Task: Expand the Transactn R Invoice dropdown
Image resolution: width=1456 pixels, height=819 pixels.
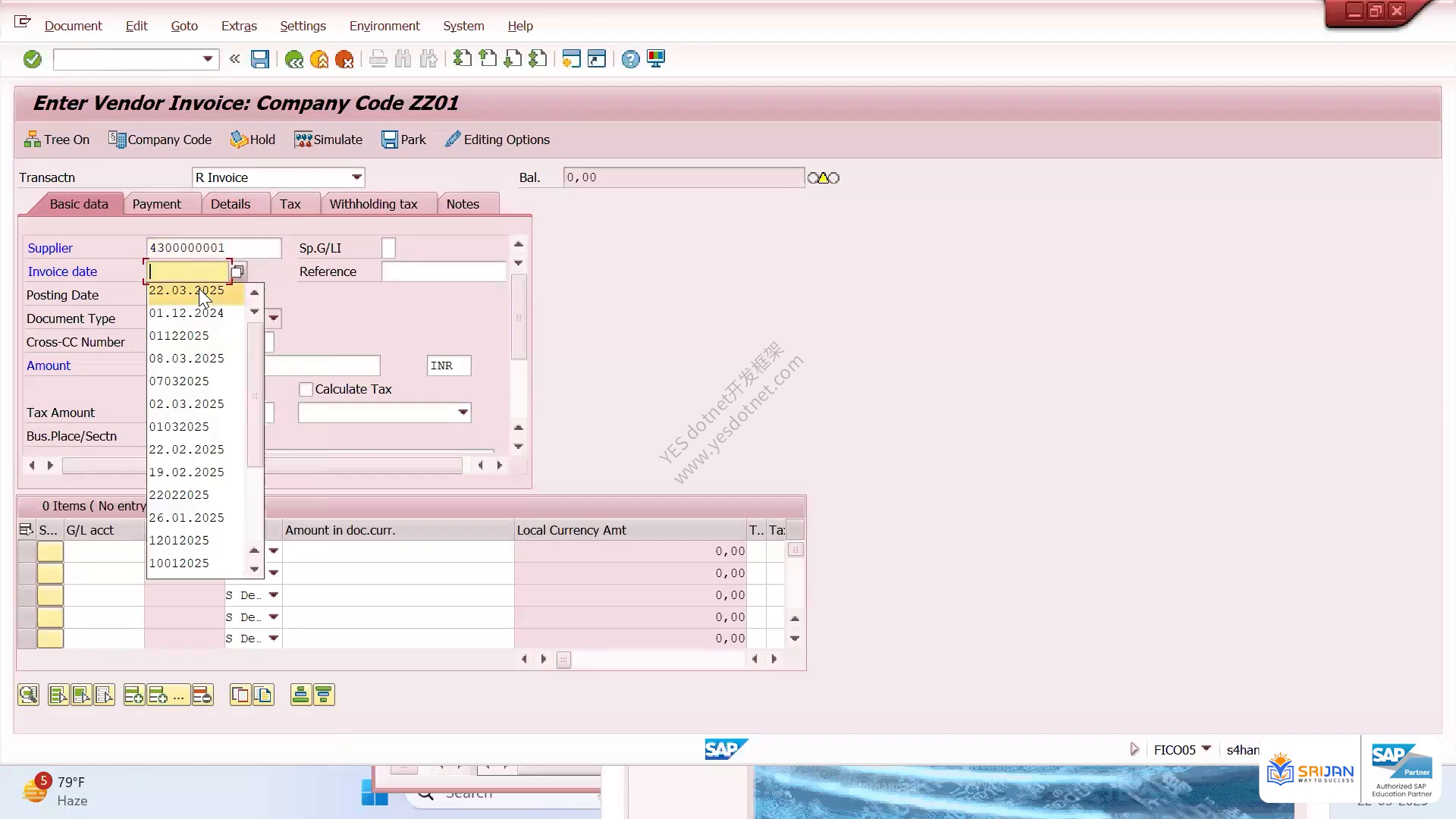Action: 356,177
